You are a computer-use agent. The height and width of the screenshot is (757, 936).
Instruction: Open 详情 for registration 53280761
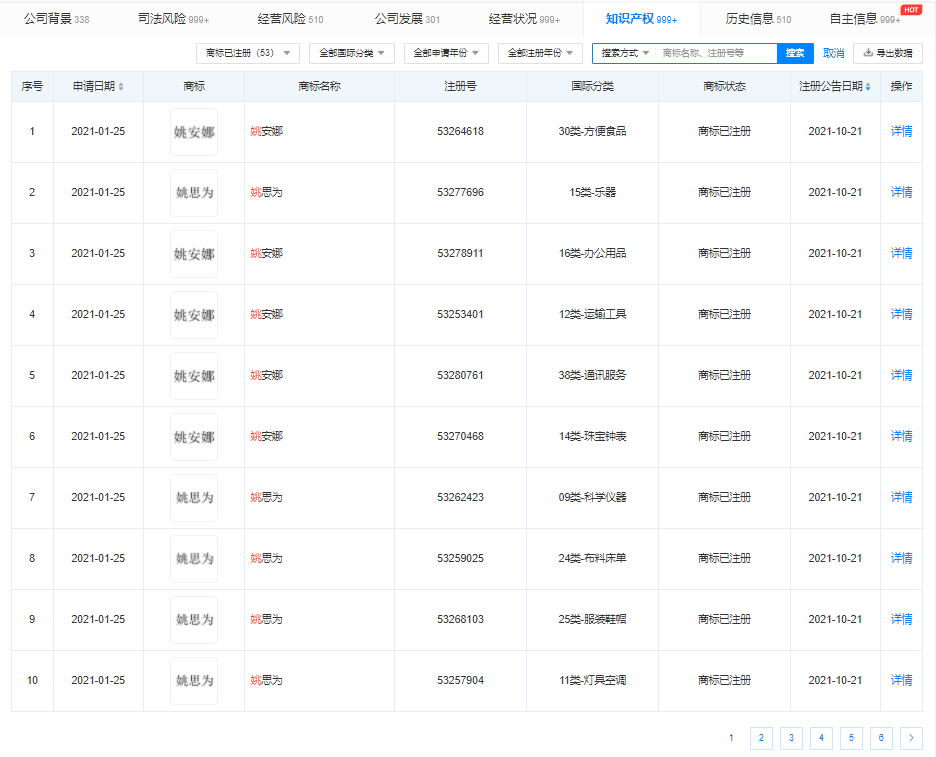click(x=901, y=375)
